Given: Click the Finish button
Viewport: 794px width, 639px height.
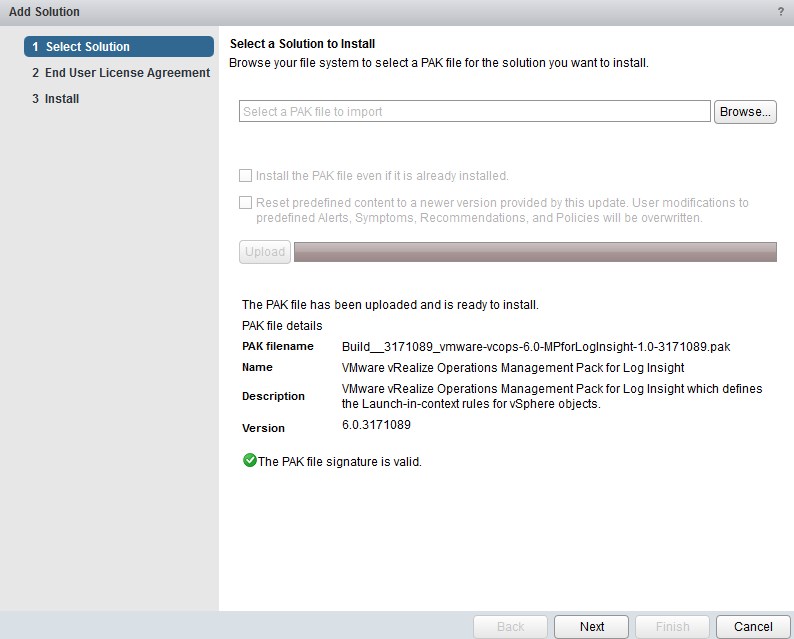Looking at the screenshot, I should coord(672,626).
